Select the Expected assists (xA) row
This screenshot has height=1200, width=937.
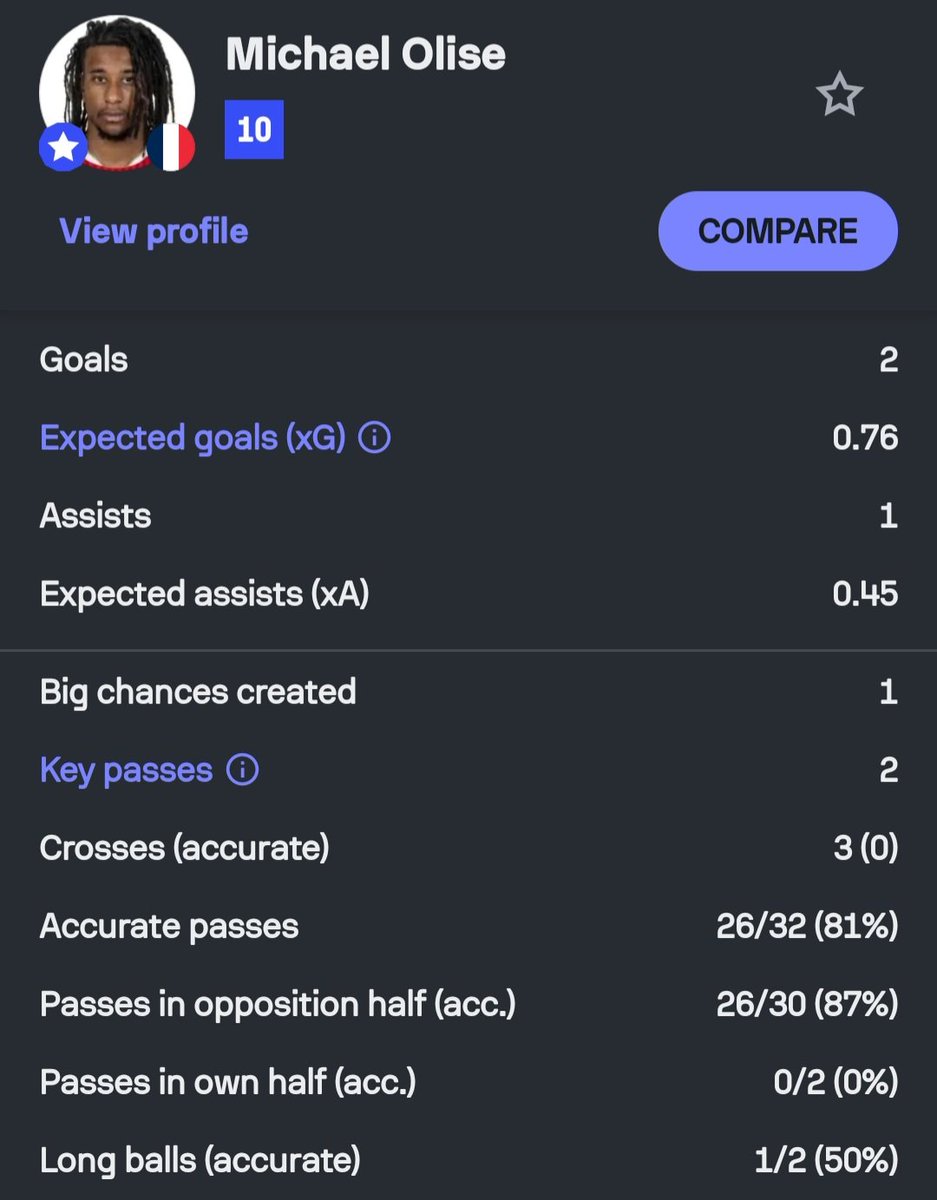[x=468, y=594]
